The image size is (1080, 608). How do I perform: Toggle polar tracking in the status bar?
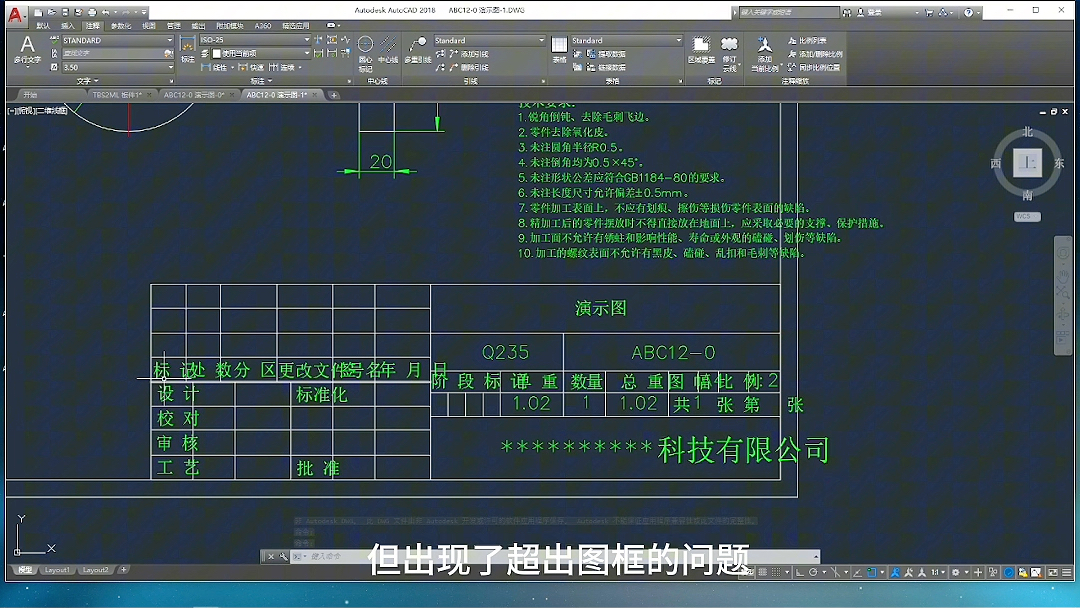[x=814, y=573]
